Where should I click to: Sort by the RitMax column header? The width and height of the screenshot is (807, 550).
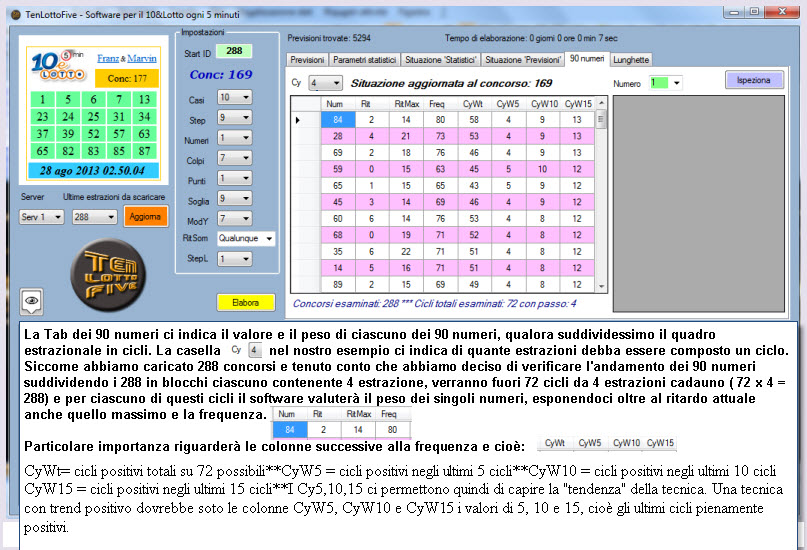(x=406, y=104)
